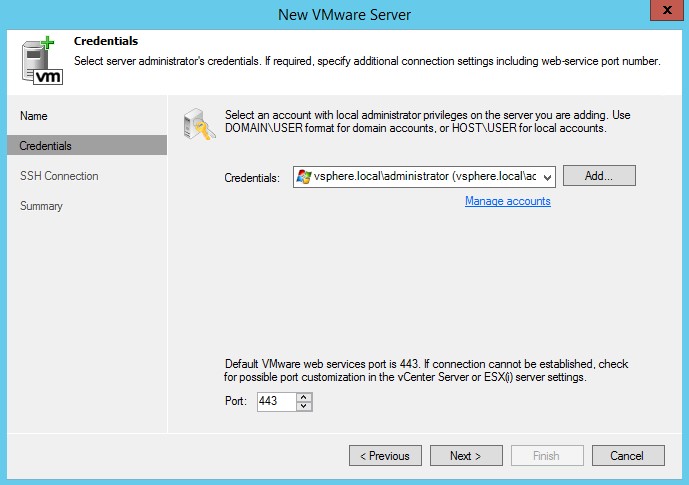
Task: Decrease the port number with the down arrow
Action: click(304, 406)
